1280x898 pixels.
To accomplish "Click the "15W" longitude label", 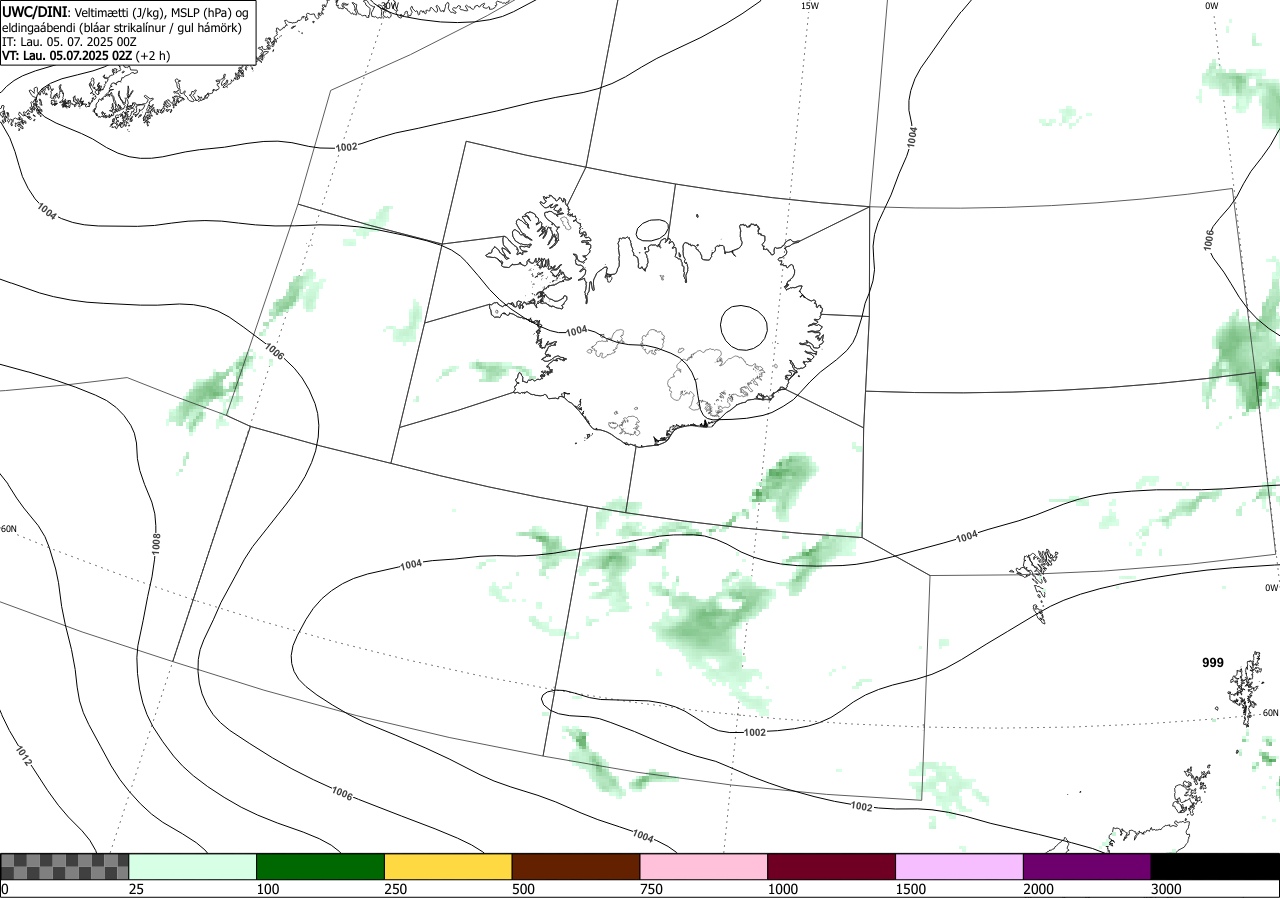I will (x=810, y=6).
